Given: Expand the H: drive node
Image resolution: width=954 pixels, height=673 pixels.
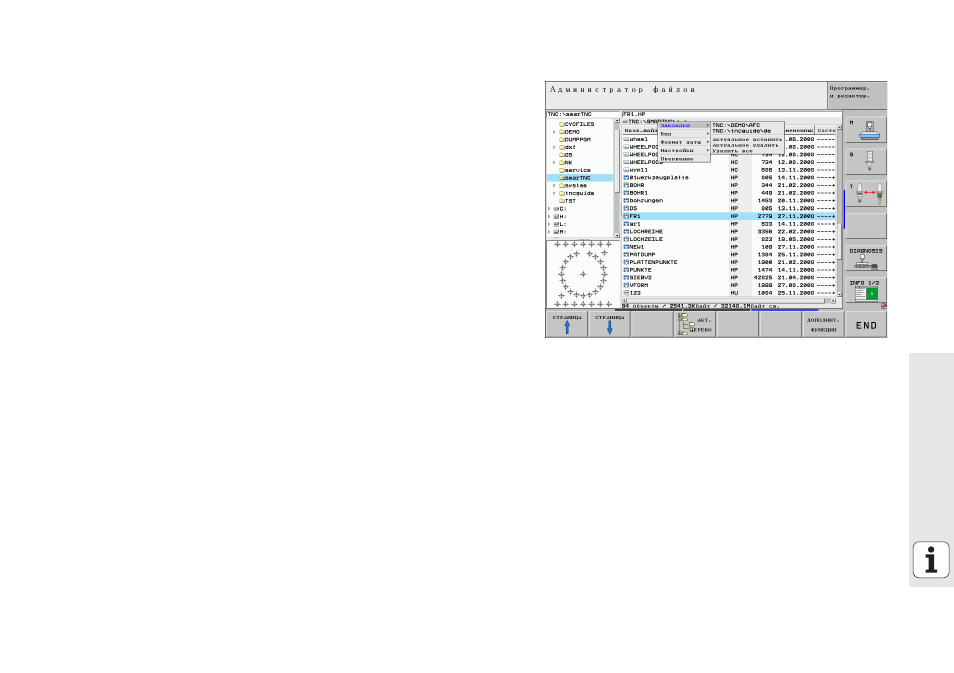Looking at the screenshot, I should [x=549, y=217].
